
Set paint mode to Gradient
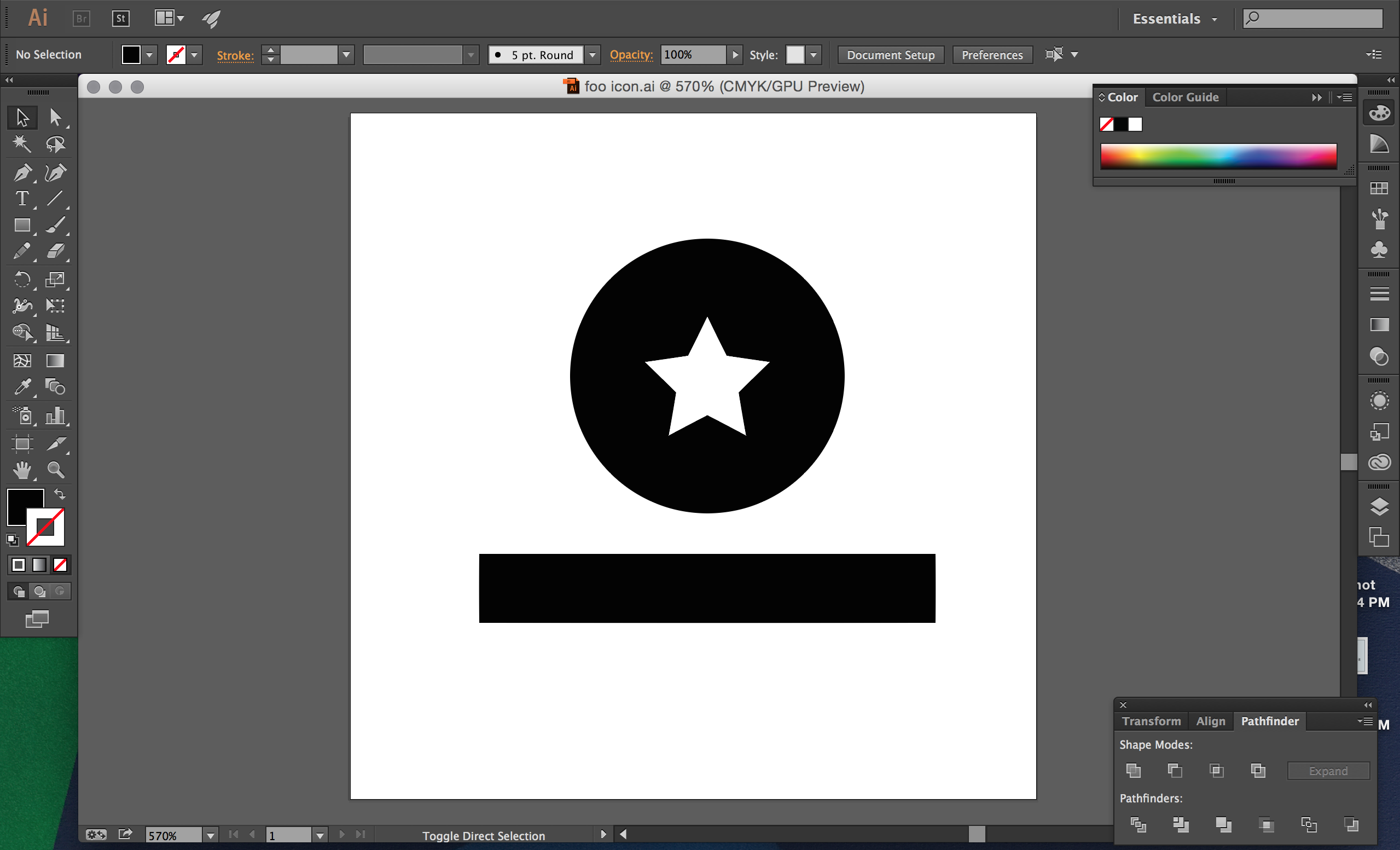[39, 565]
